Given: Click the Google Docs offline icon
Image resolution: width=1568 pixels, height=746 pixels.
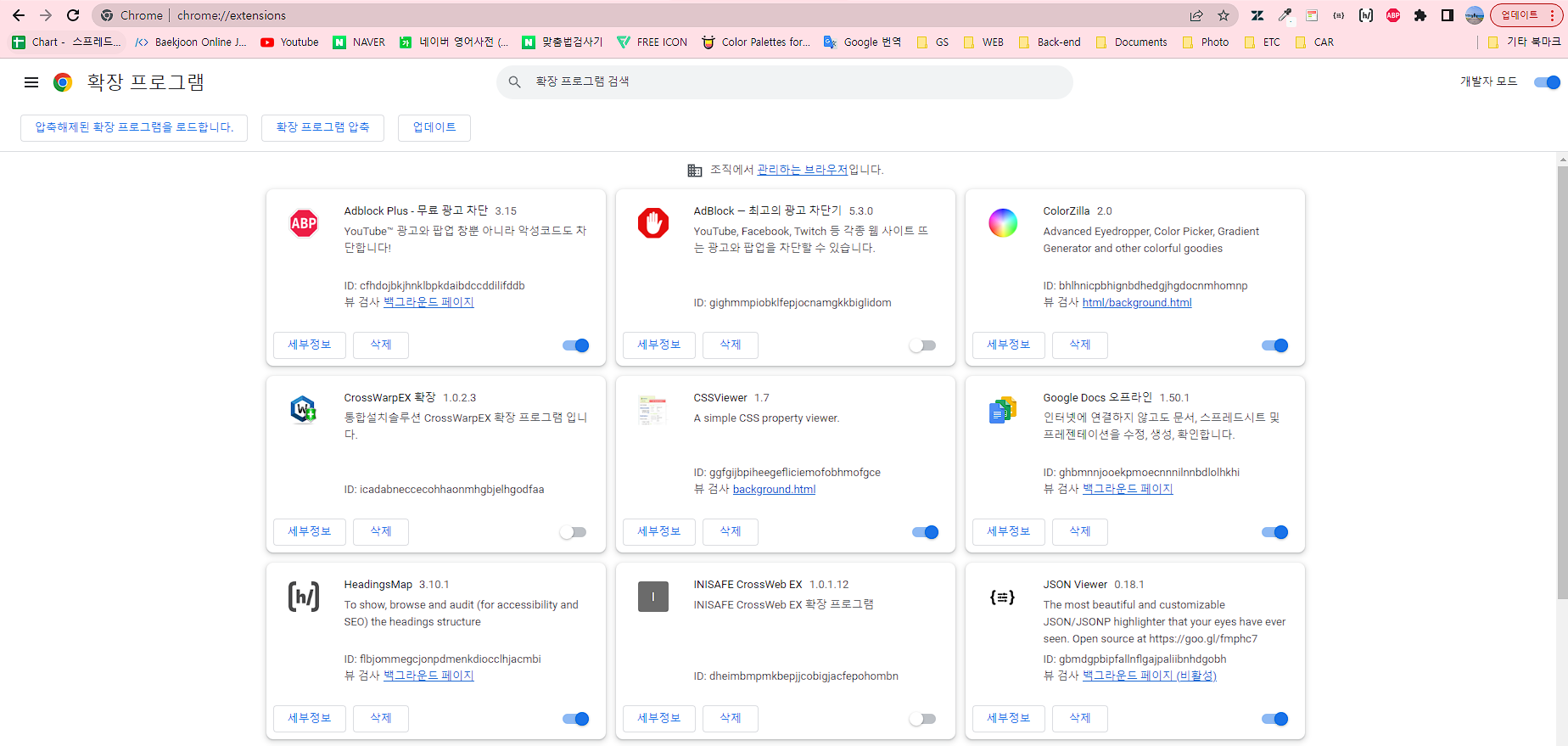Looking at the screenshot, I should tap(1003, 410).
